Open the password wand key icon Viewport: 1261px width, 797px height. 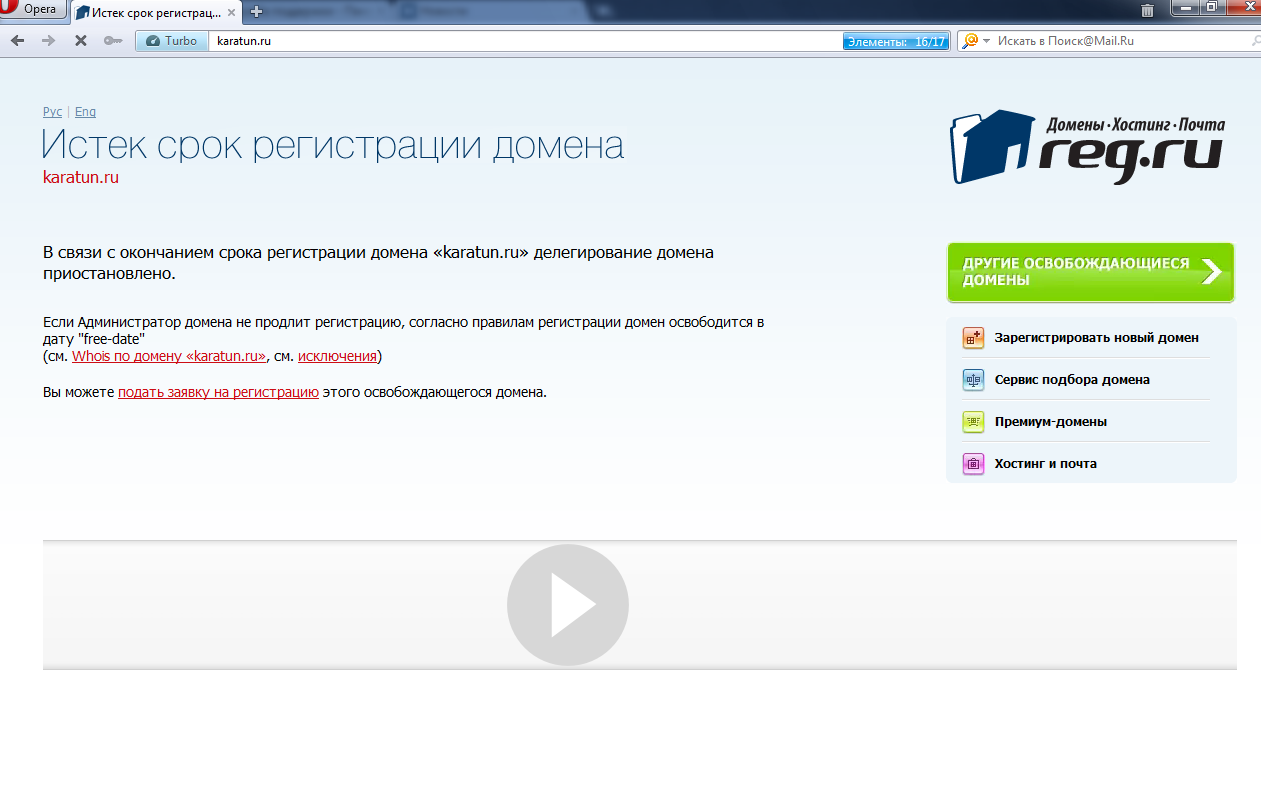pyautogui.click(x=113, y=41)
